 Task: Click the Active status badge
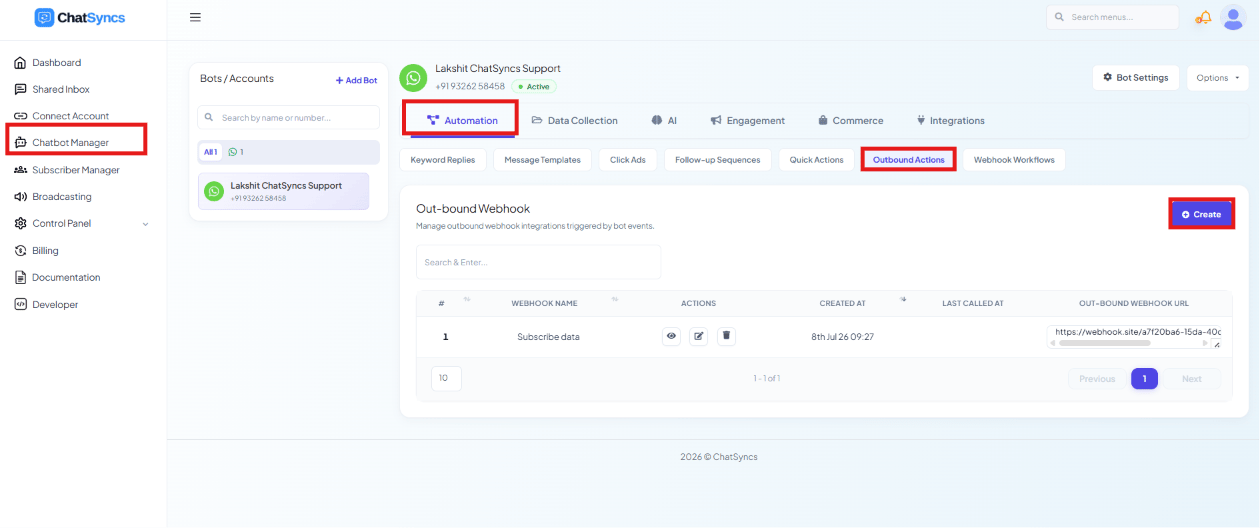pos(534,87)
